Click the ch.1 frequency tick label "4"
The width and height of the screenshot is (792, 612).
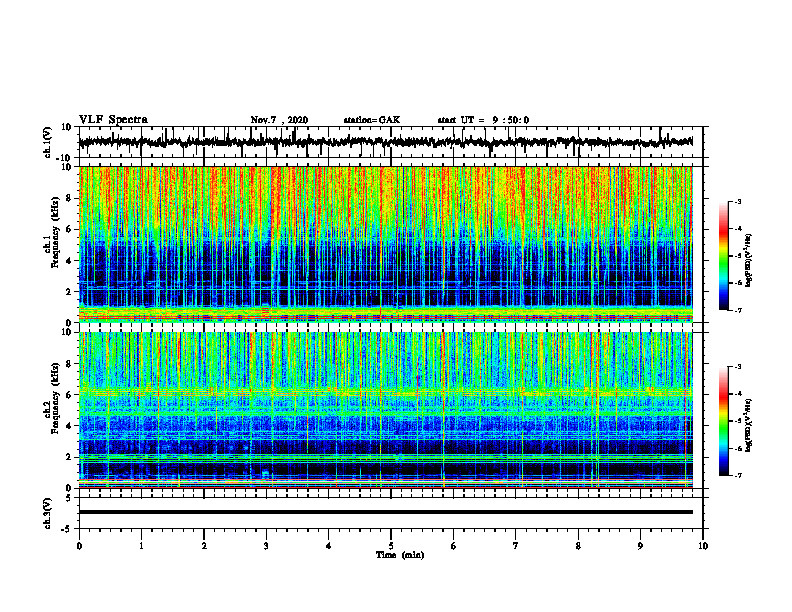pyautogui.click(x=70, y=261)
